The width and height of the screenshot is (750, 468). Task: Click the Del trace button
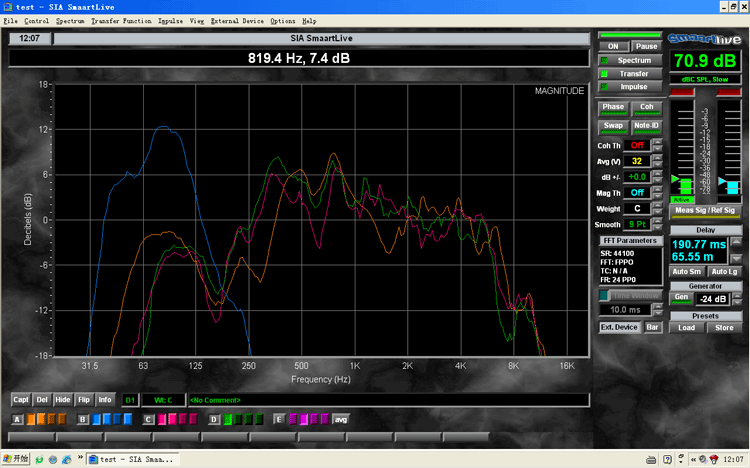pyautogui.click(x=42, y=400)
